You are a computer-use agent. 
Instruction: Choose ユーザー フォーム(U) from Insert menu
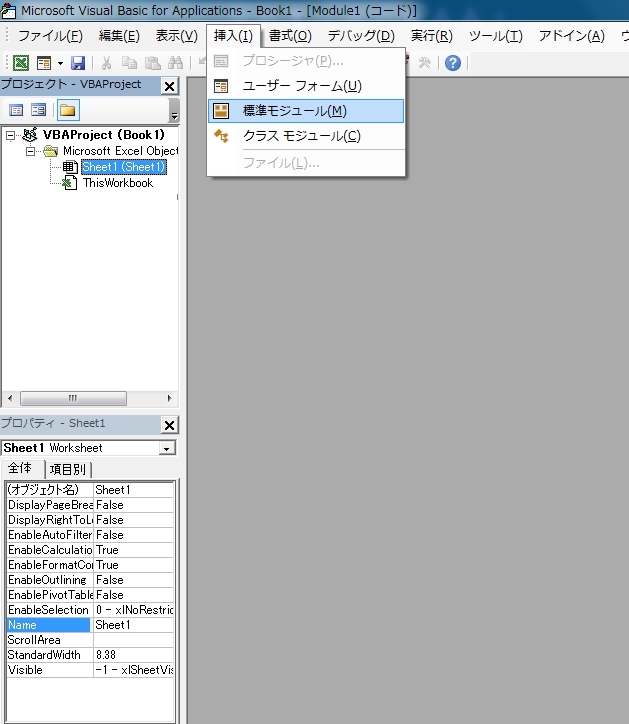pos(306,86)
